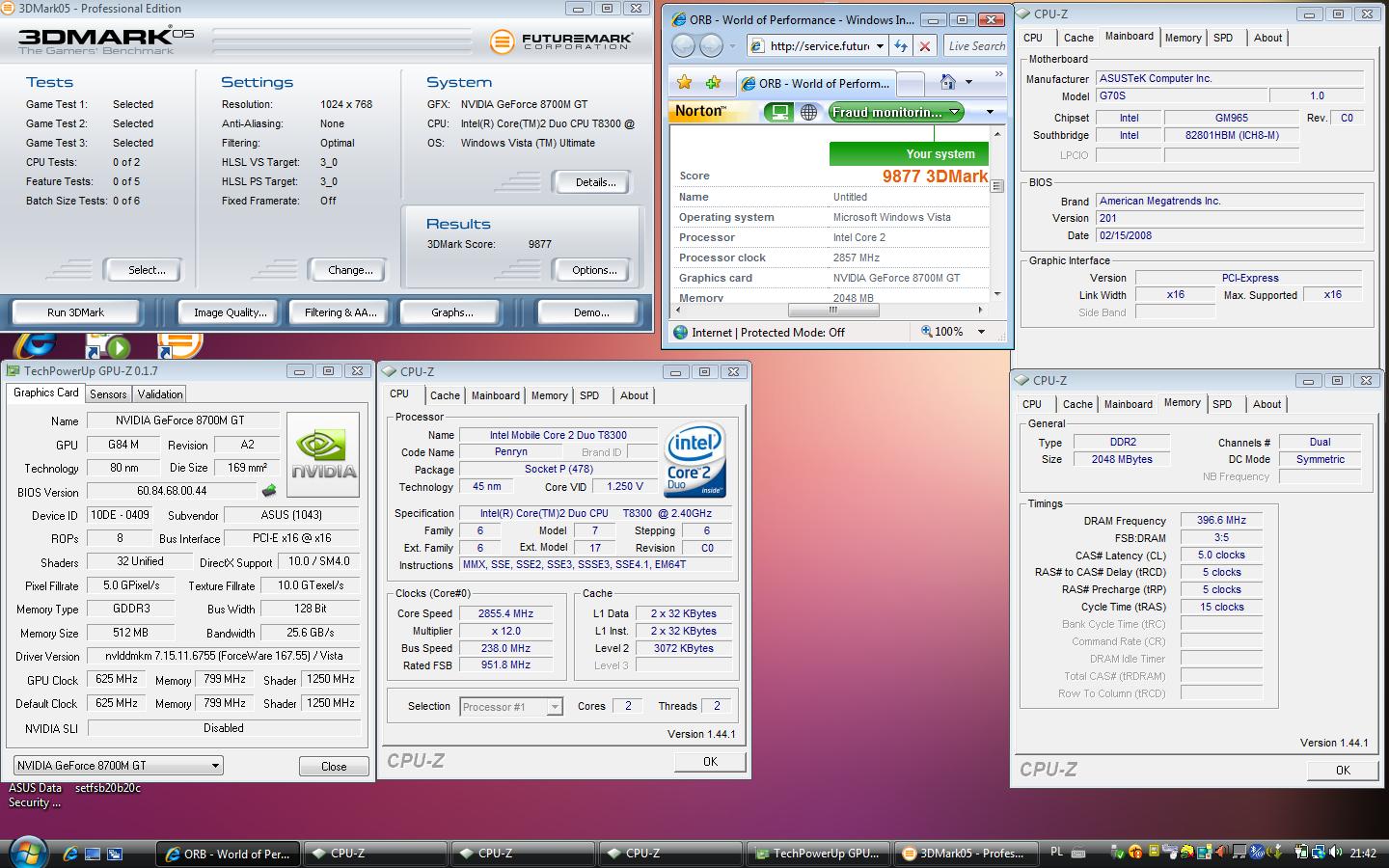Screen dimensions: 1389x868
Task: Click the new empty tab button in IE
Action: coord(911,83)
